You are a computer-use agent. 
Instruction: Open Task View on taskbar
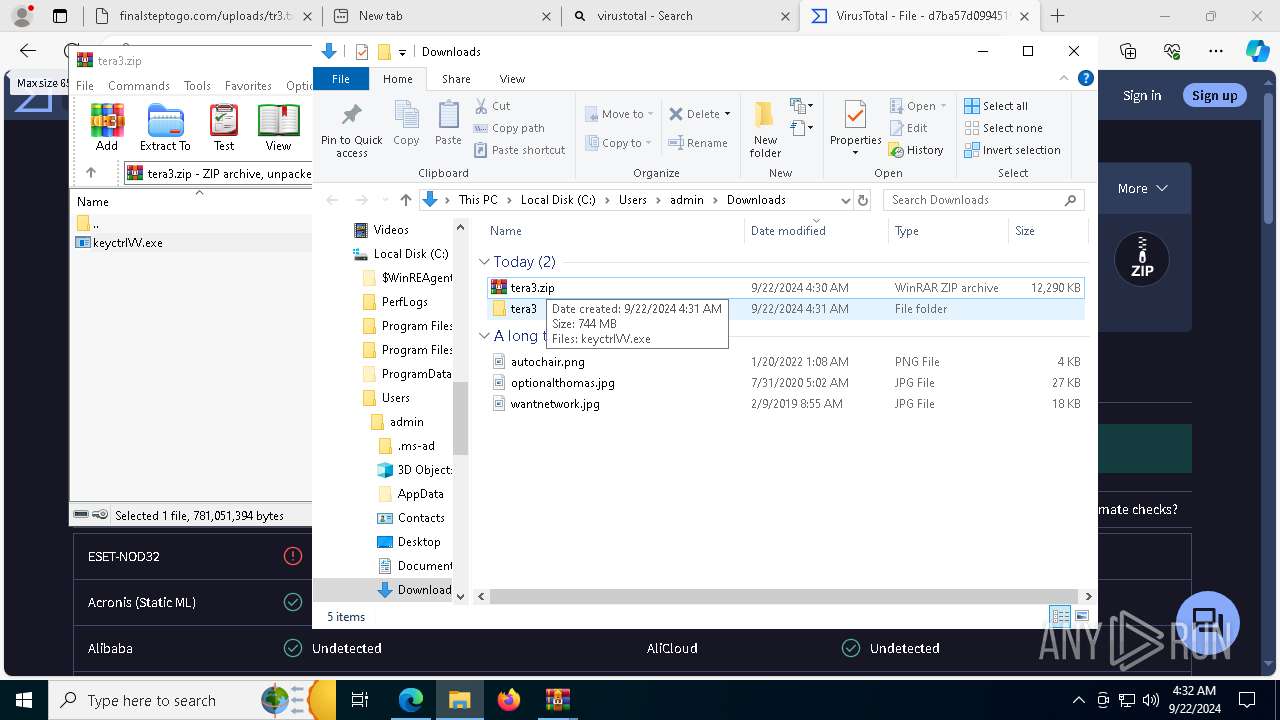[360, 700]
